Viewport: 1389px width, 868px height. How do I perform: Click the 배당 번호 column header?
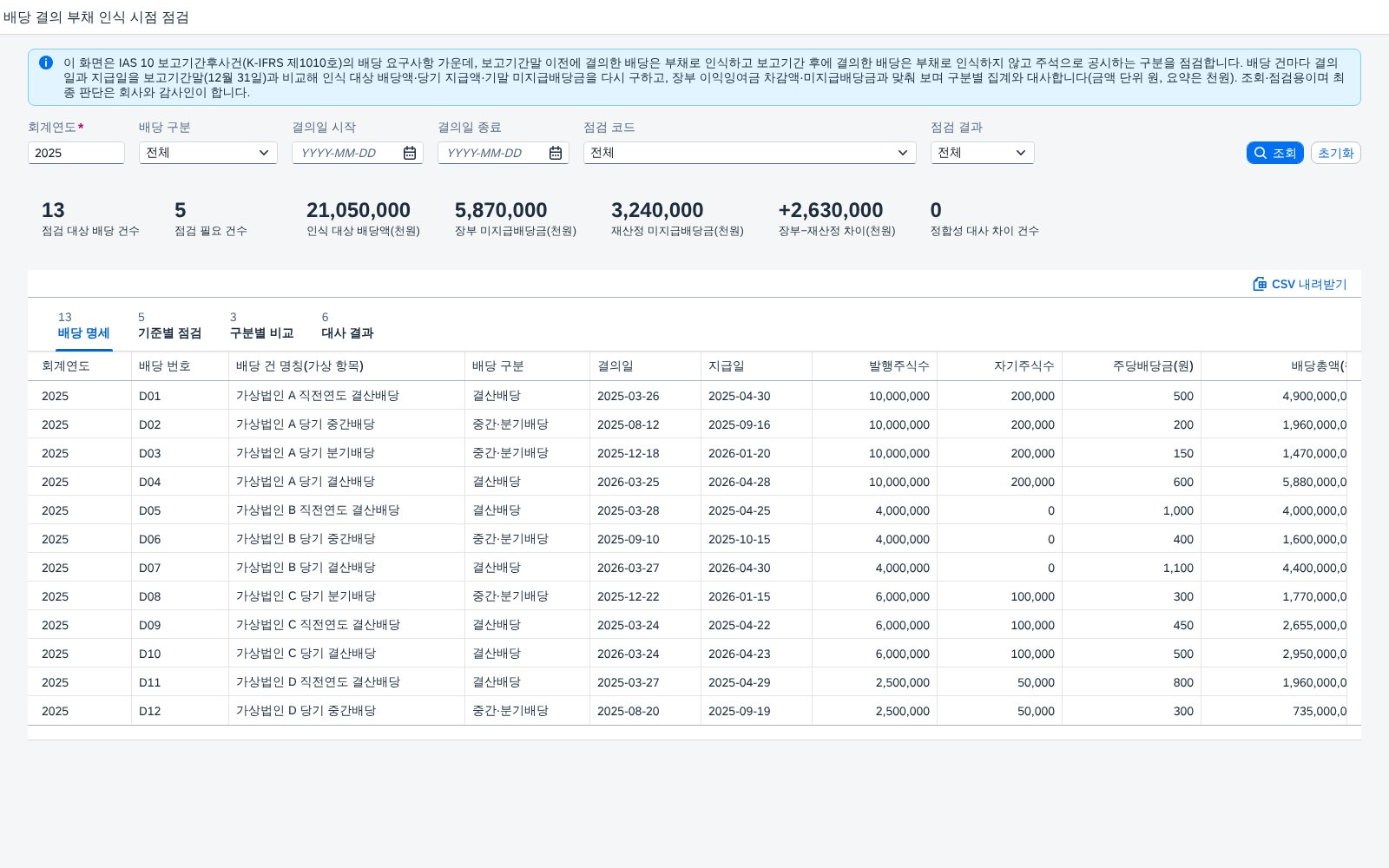180,366
